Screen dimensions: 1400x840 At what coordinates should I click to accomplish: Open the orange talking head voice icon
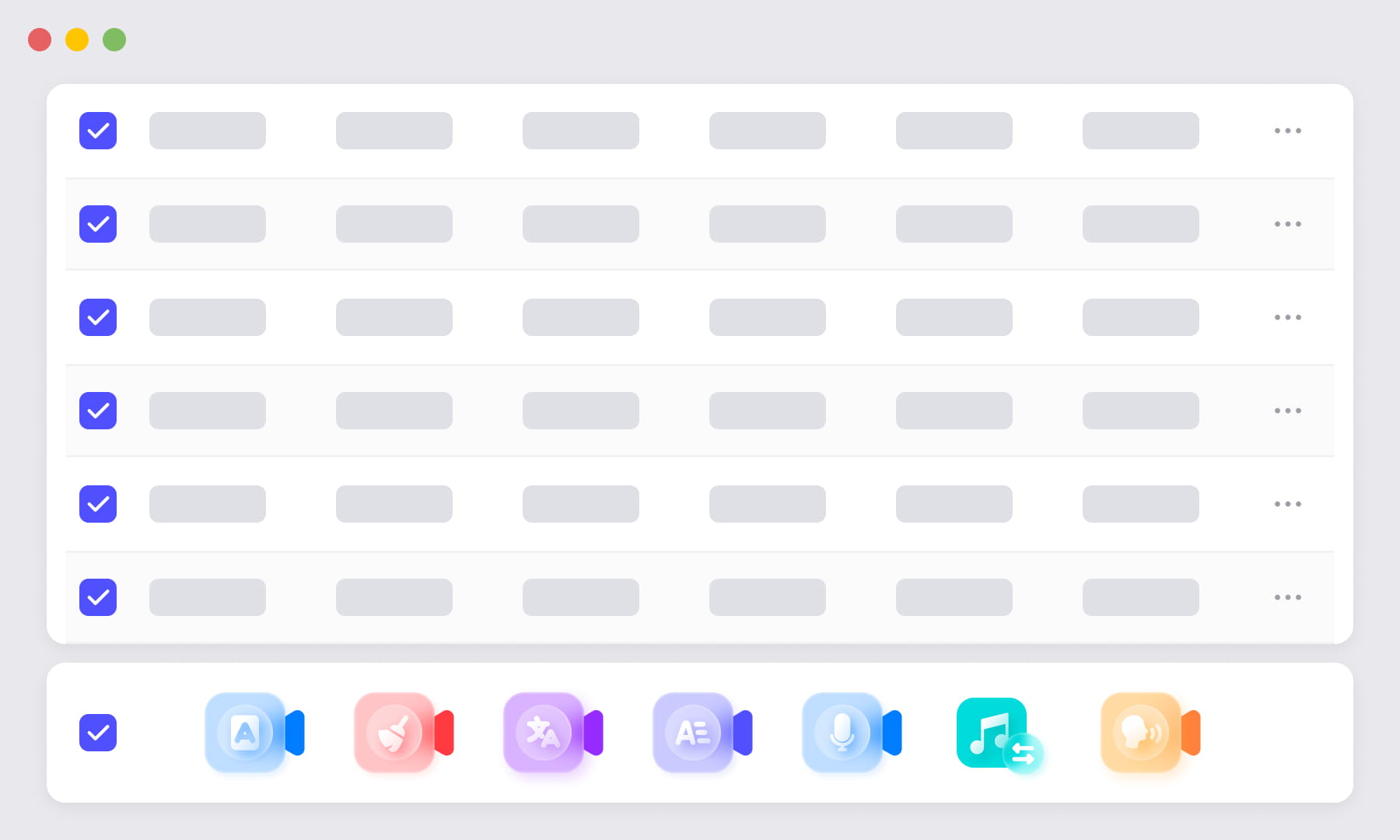tap(1150, 733)
